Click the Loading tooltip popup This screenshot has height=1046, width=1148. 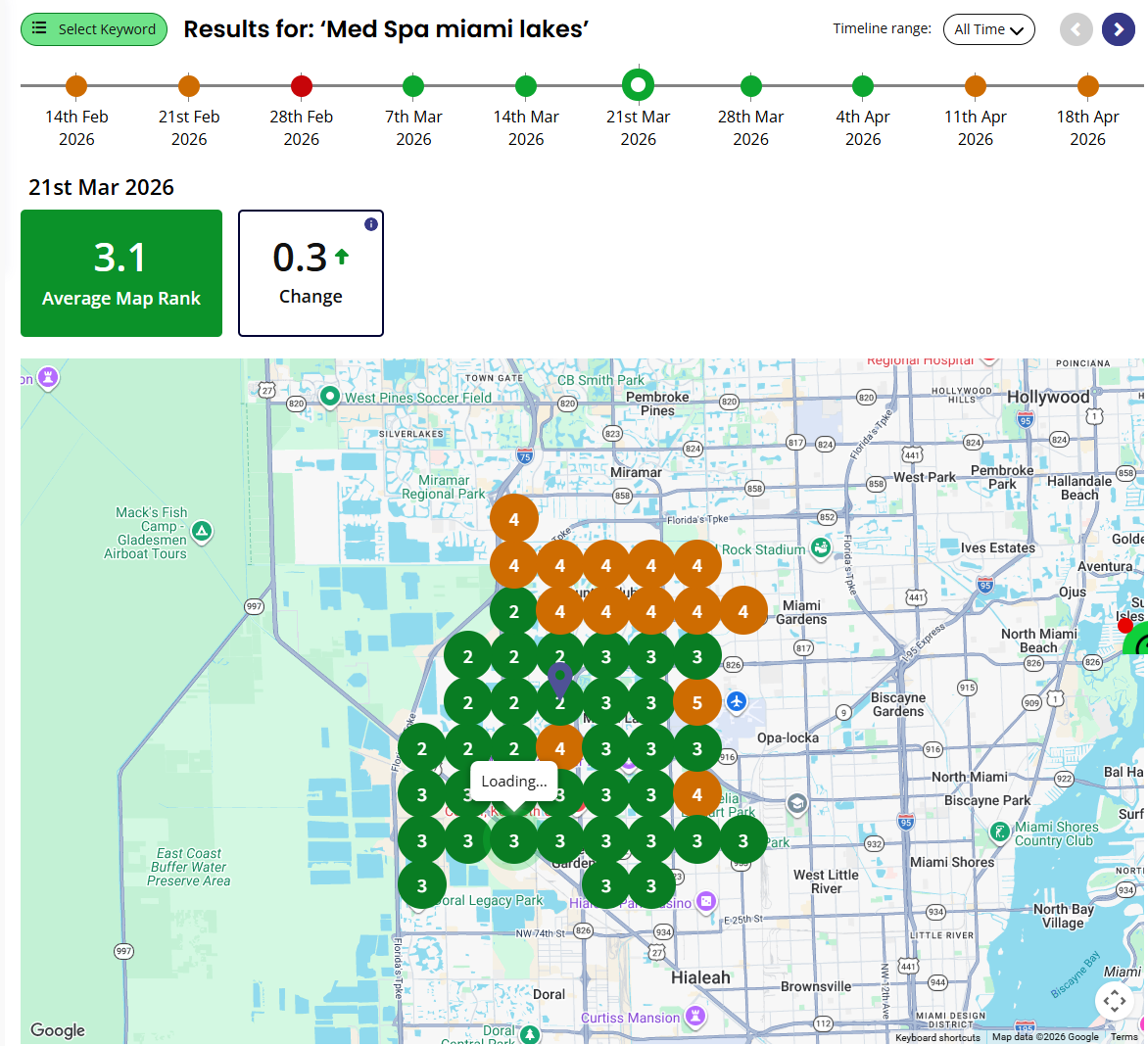point(514,781)
